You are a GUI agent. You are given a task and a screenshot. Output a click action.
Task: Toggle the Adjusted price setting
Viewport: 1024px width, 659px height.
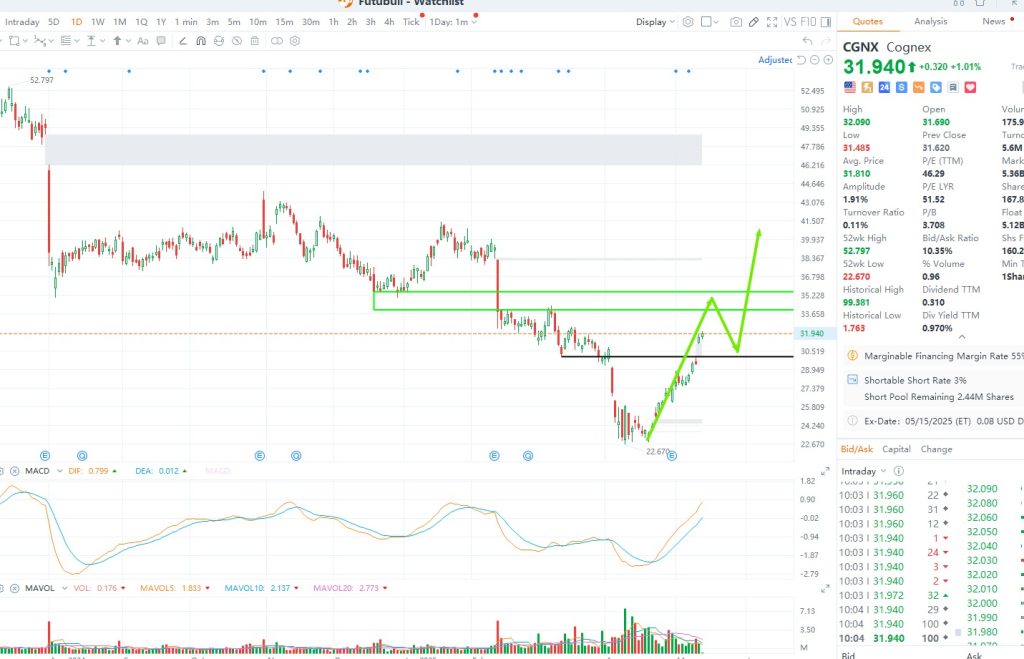click(x=775, y=60)
